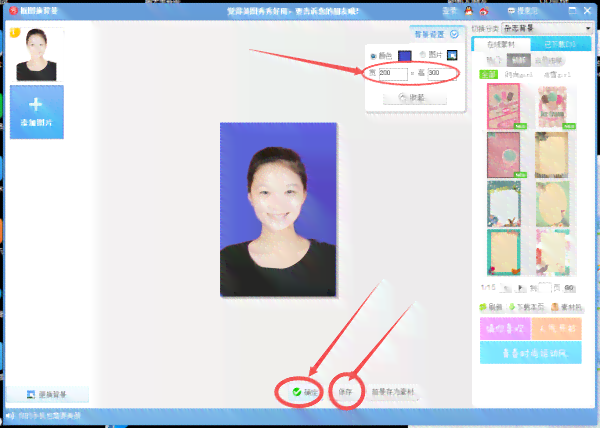This screenshot has width=600, height=428.
Task: Select the 颜色 color radio button
Action: tap(373, 56)
